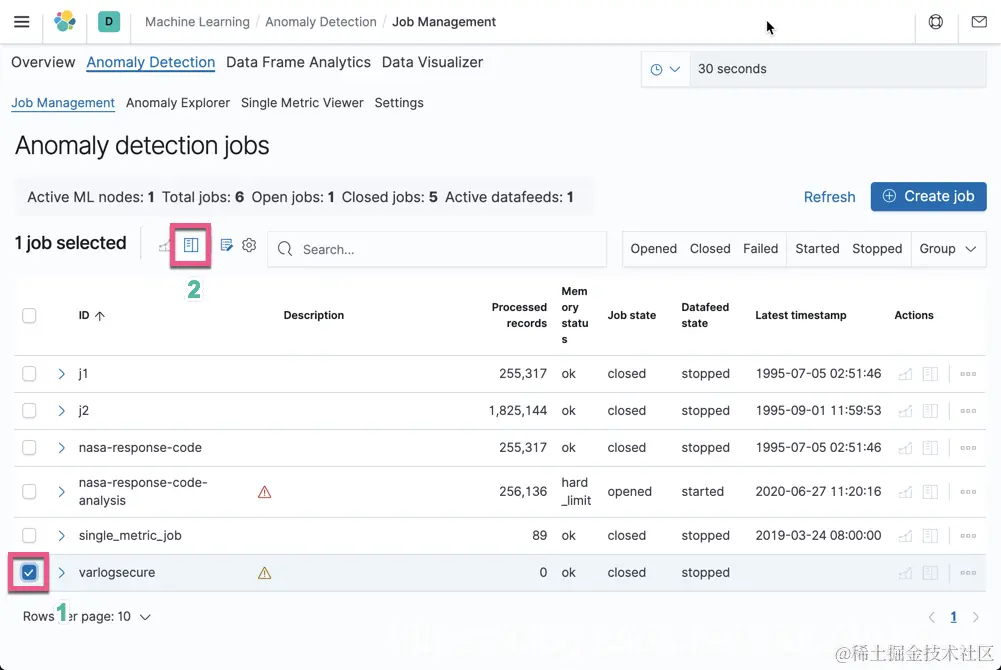Open Anomaly Explorer for j1
Viewport: 1001px width, 670px height.
coord(930,374)
